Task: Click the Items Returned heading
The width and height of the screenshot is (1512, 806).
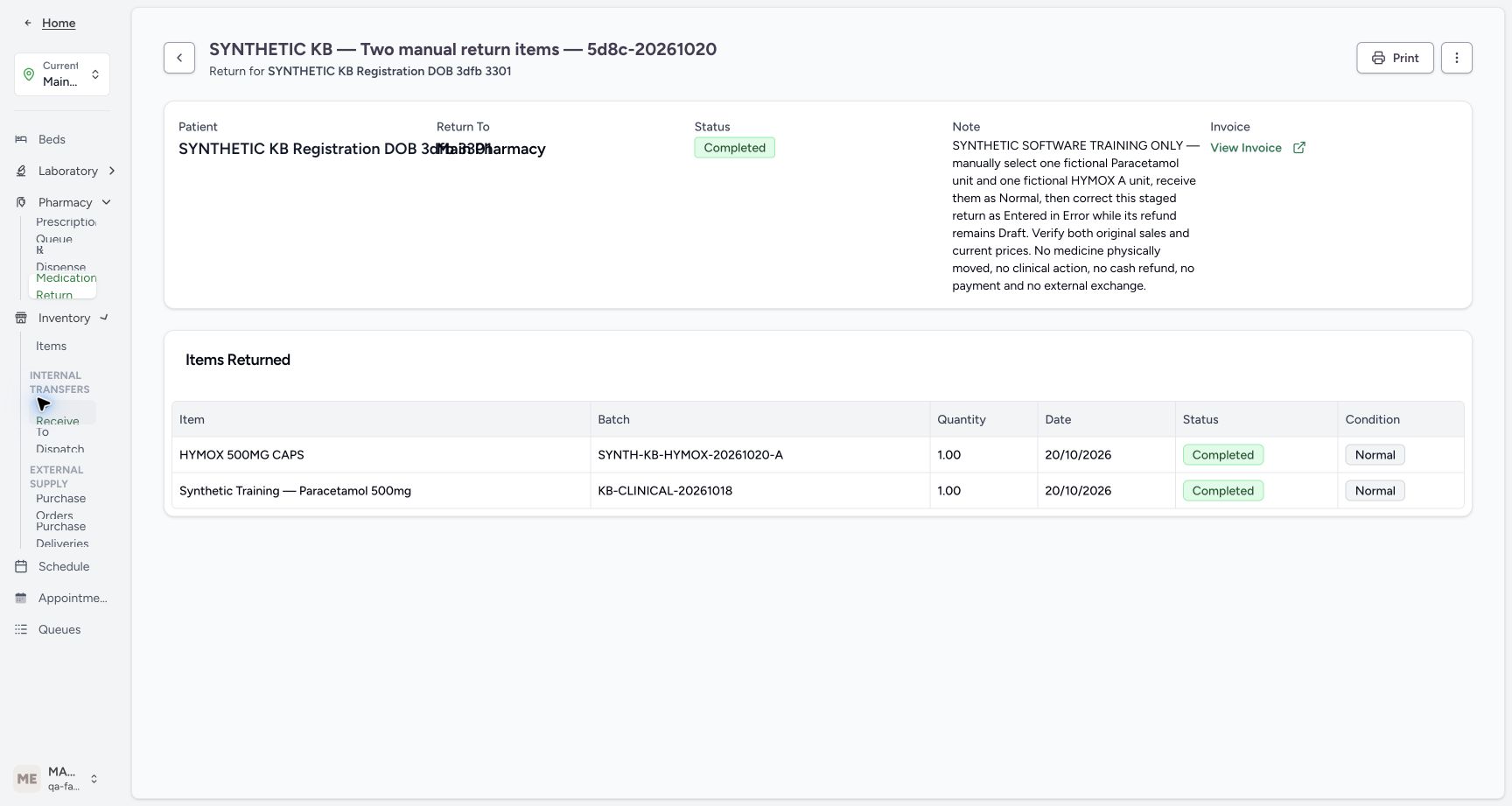Action: (238, 360)
